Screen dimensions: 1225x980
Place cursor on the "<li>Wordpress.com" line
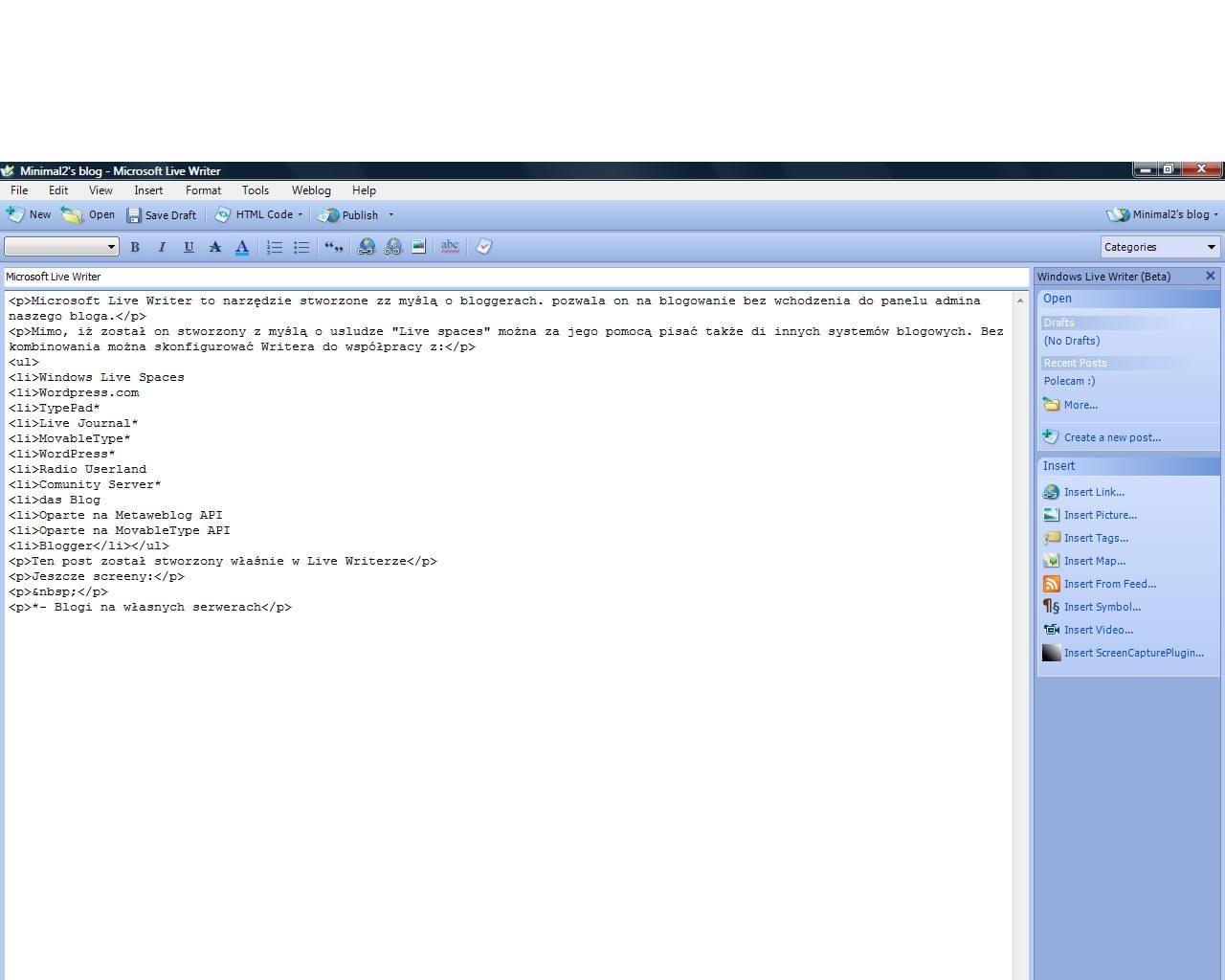(x=74, y=392)
